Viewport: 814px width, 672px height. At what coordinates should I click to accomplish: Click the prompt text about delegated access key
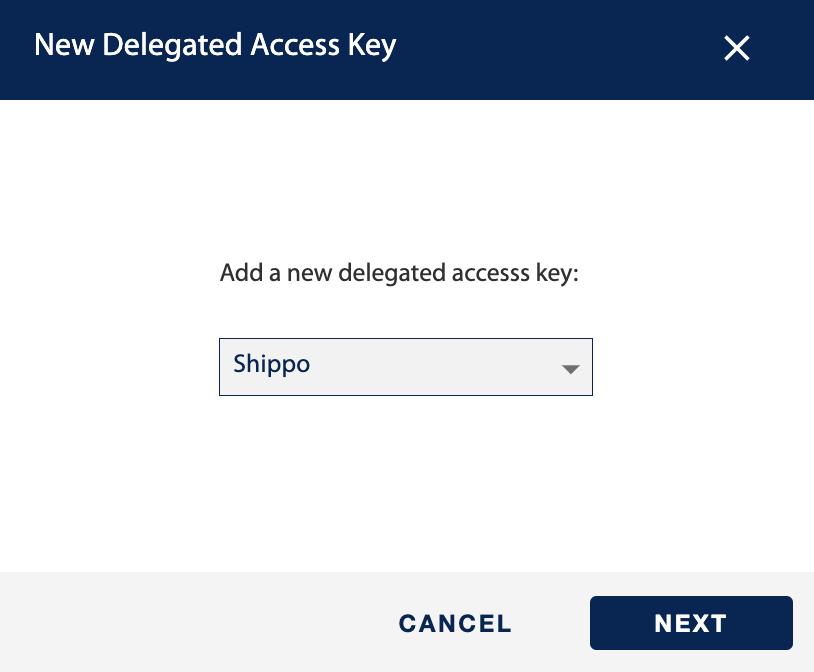[399, 272]
